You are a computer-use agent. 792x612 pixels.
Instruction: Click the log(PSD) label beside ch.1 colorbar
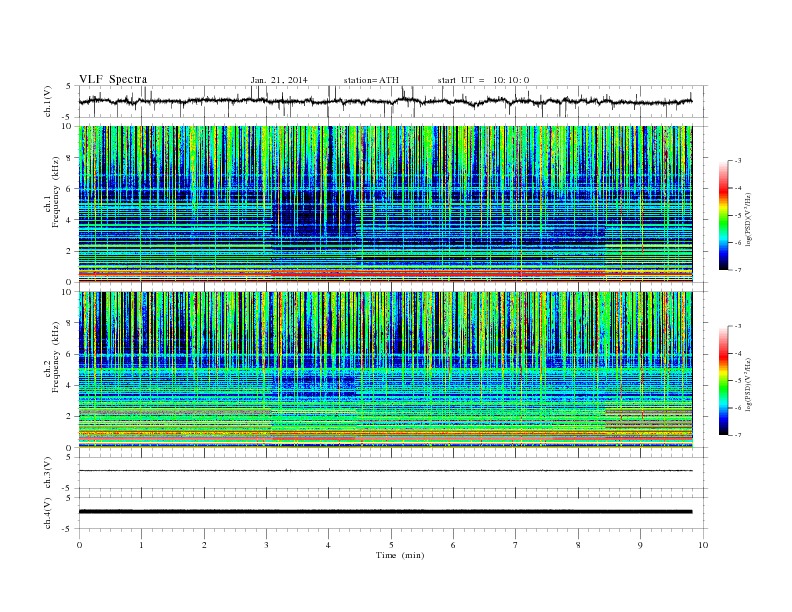click(748, 220)
